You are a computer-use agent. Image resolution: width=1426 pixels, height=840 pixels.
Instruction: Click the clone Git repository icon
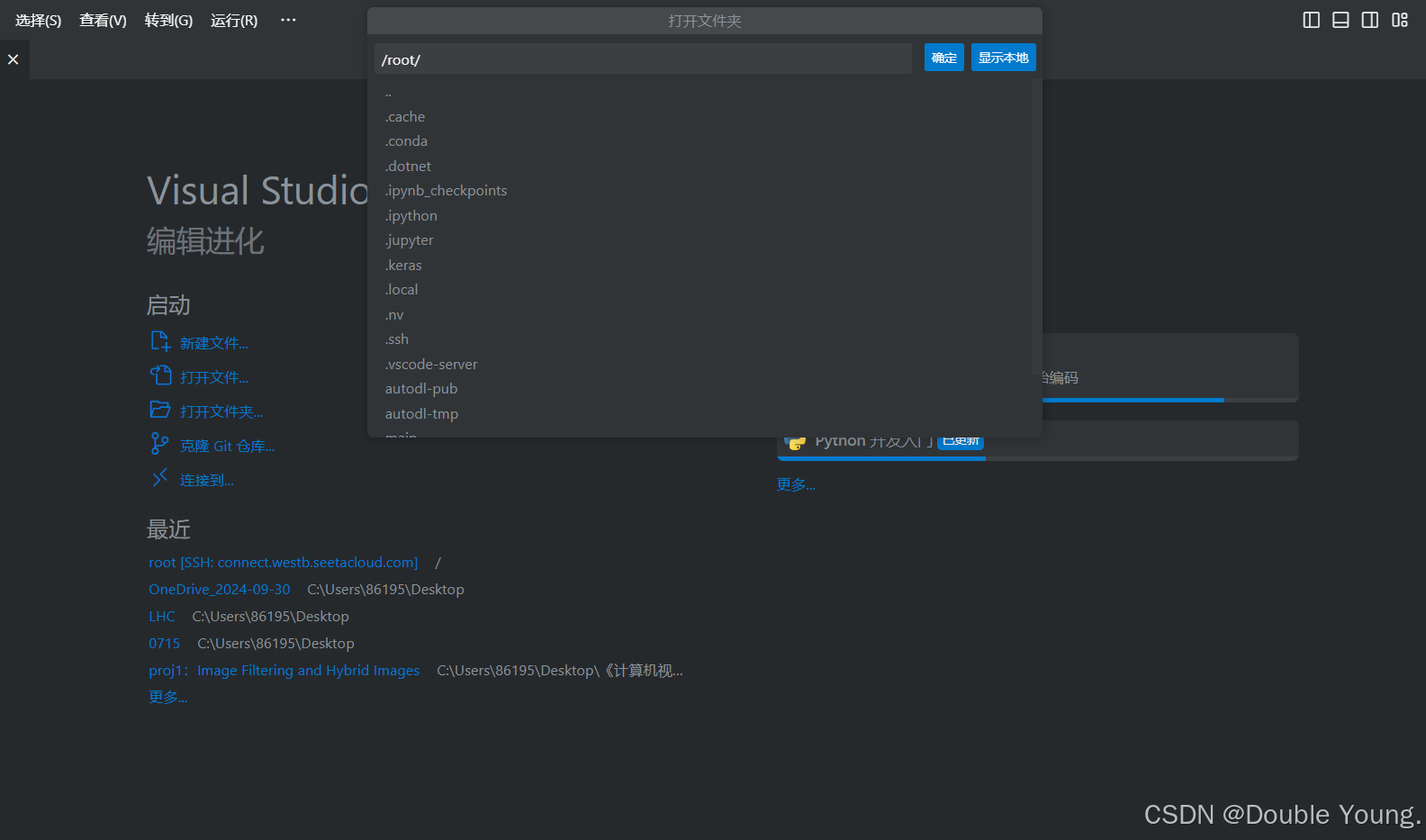pos(160,444)
